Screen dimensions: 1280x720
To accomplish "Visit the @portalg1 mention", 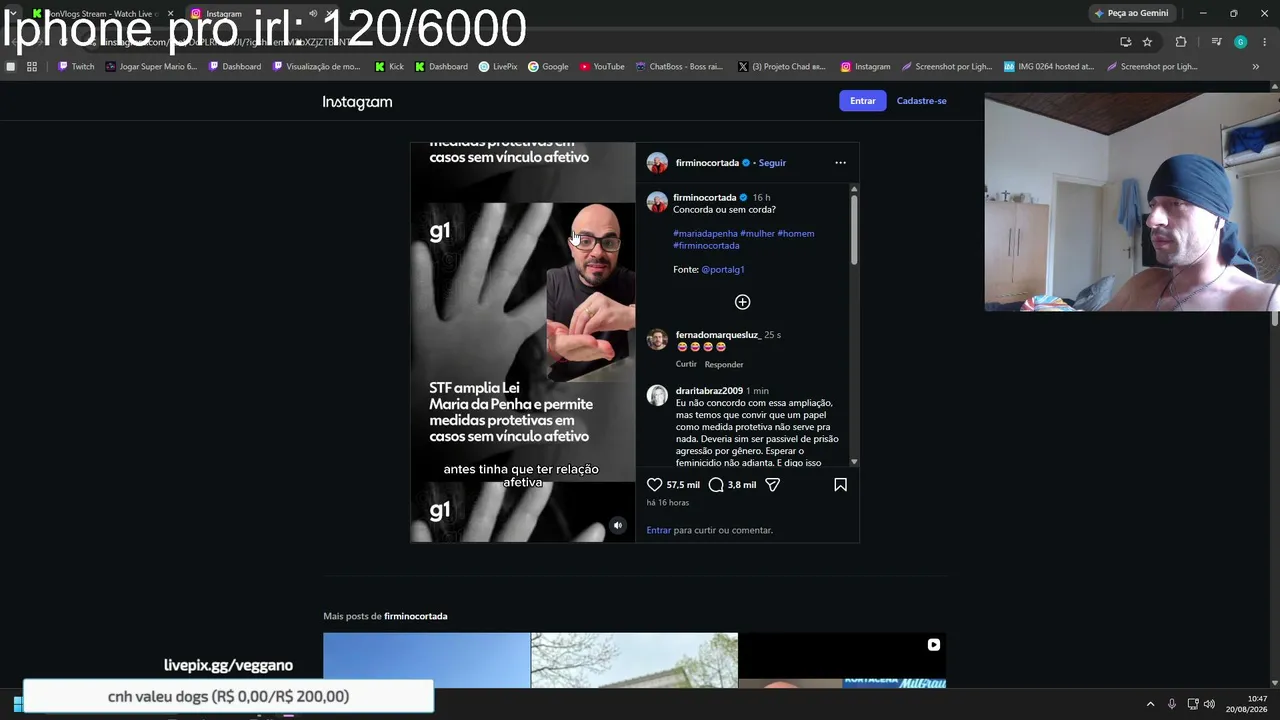I will 723,270.
